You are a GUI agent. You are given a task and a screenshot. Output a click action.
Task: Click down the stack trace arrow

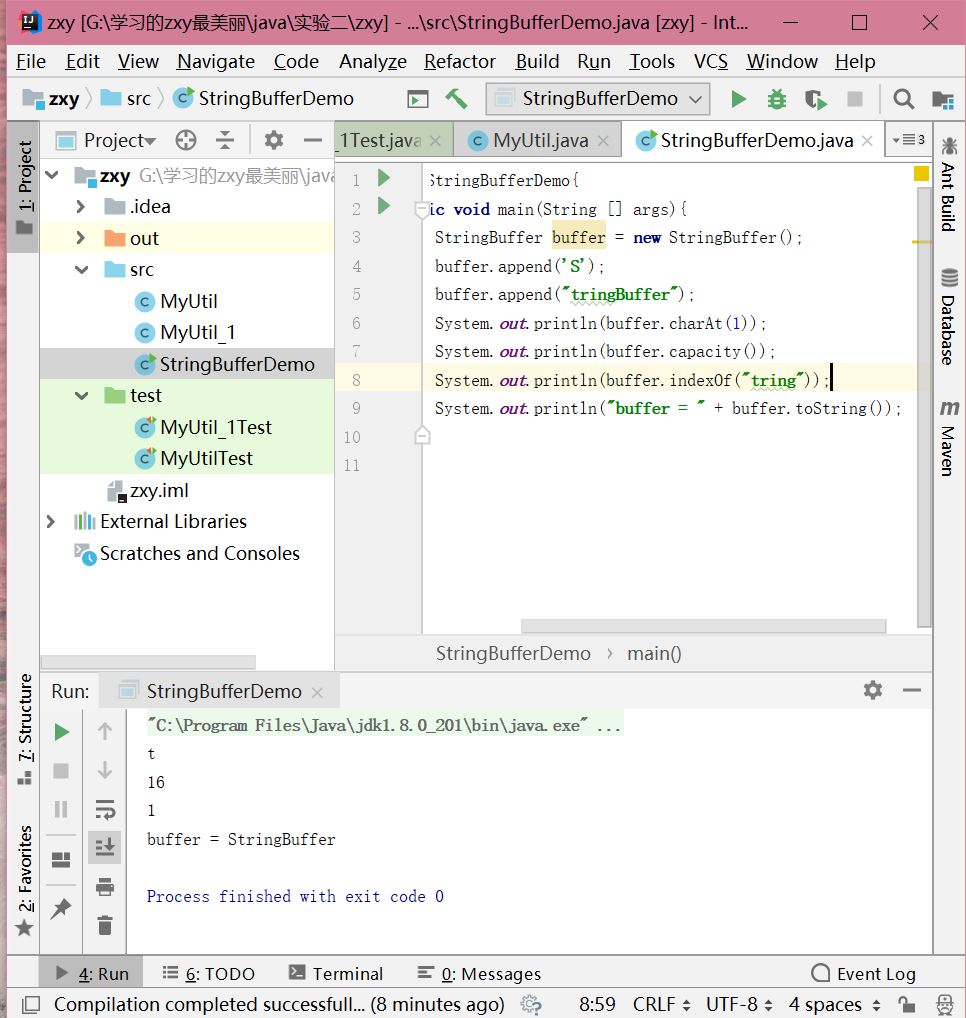(x=105, y=770)
